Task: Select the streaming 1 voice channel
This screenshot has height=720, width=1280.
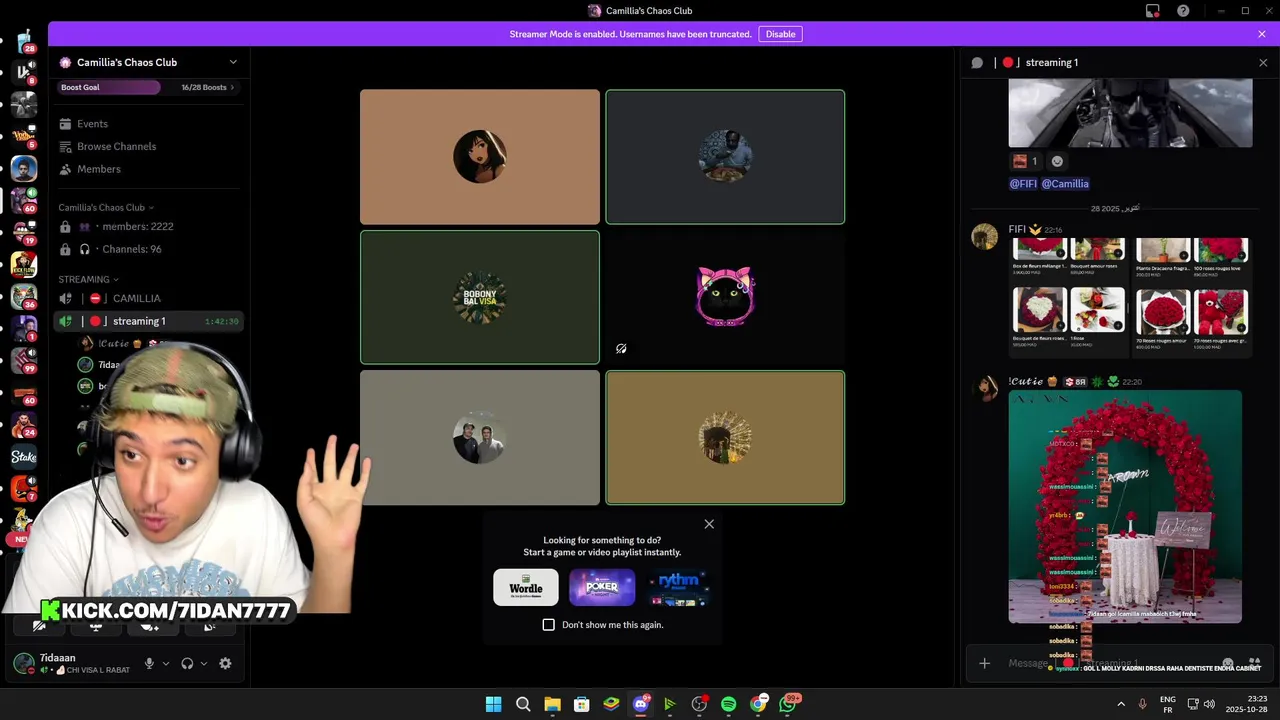Action: pyautogui.click(x=150, y=321)
